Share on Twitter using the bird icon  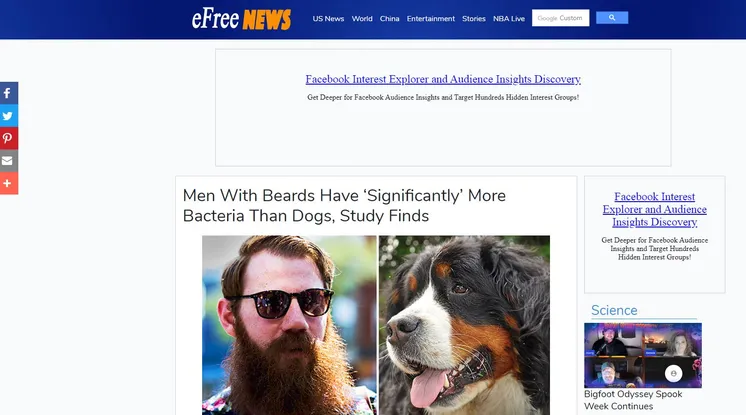click(9, 116)
